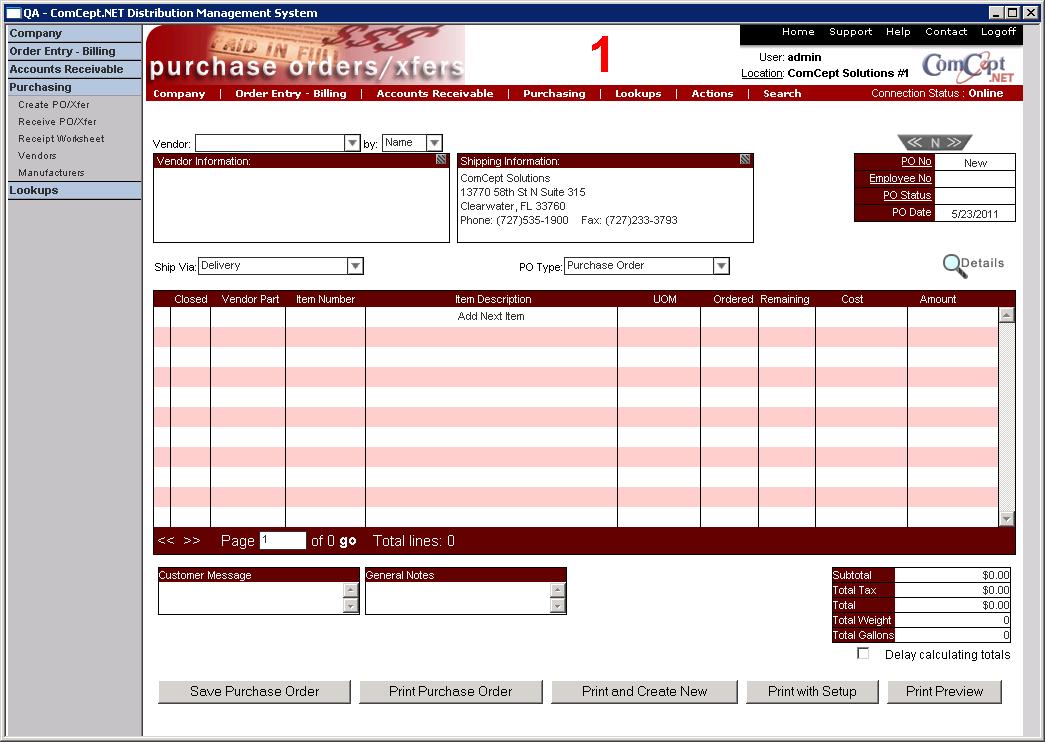Open Purchasing in the top menu bar
The width and height of the screenshot is (1045, 742).
[x=554, y=94]
